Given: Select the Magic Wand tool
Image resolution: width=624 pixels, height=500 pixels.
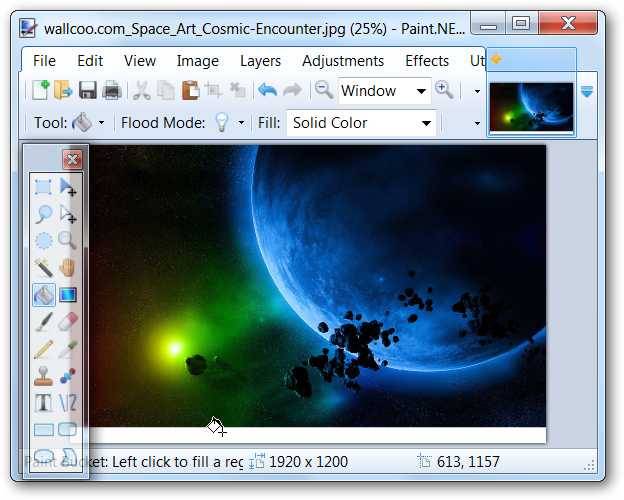Looking at the screenshot, I should coord(43,268).
